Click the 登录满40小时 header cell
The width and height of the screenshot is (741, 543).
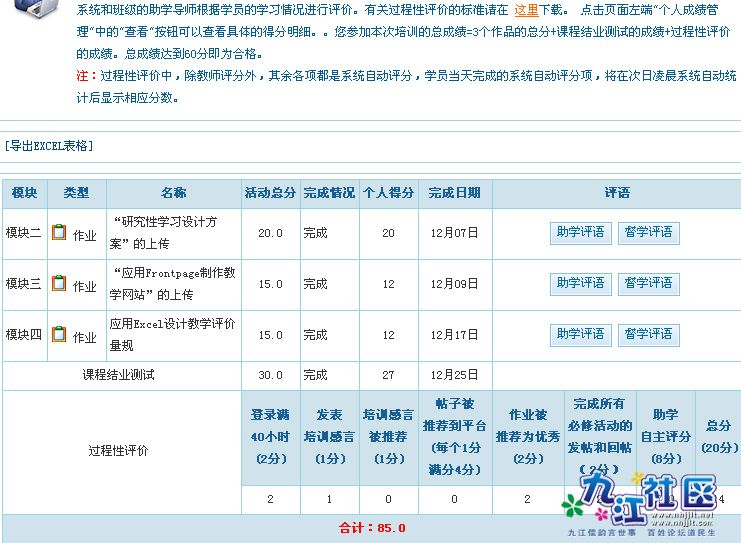point(271,438)
